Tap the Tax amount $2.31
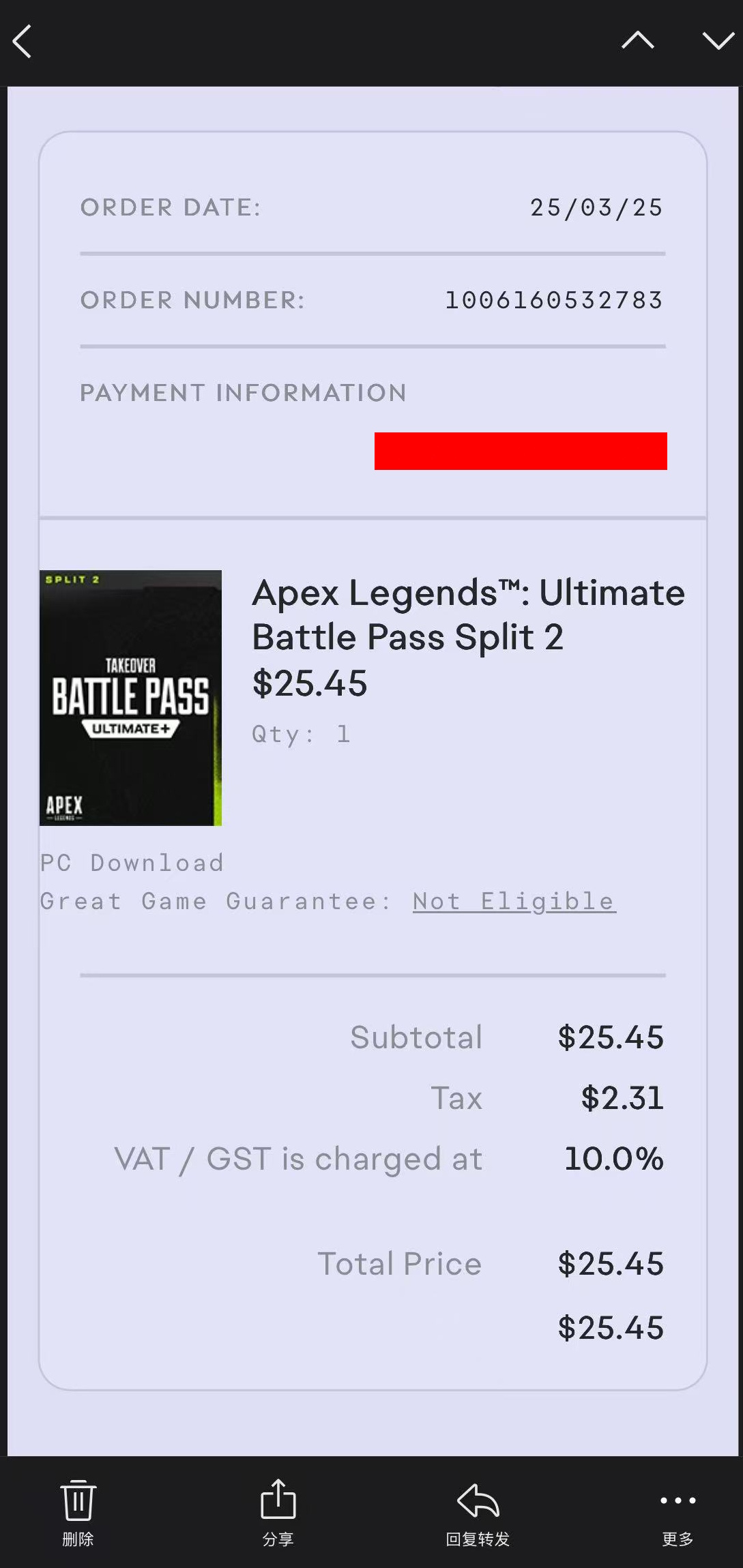This screenshot has height=1568, width=743. pyautogui.click(x=622, y=1098)
